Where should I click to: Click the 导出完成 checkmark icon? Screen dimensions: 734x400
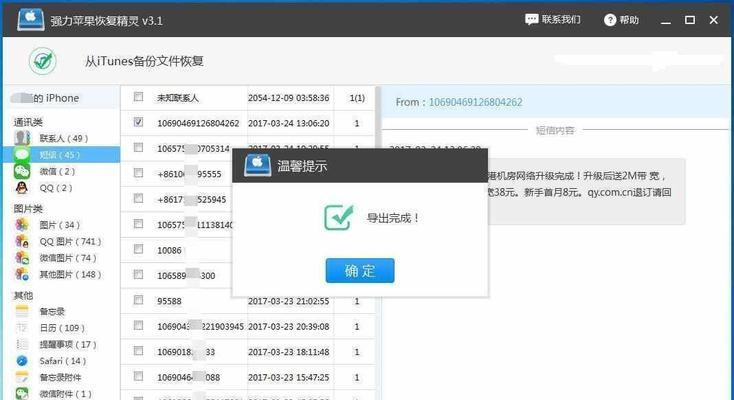[x=338, y=217]
